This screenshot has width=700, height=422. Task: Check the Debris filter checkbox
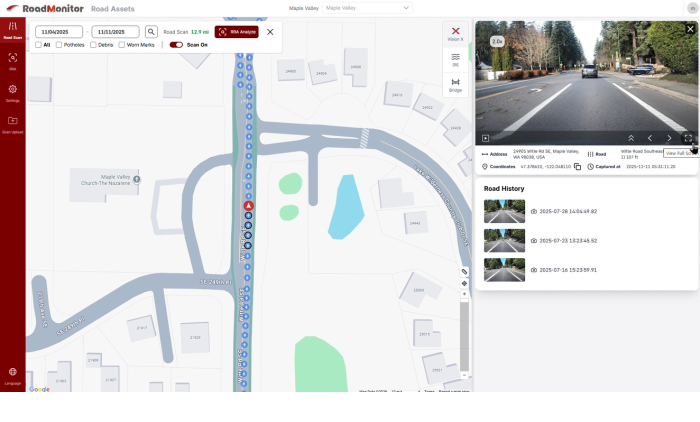pyautogui.click(x=93, y=45)
